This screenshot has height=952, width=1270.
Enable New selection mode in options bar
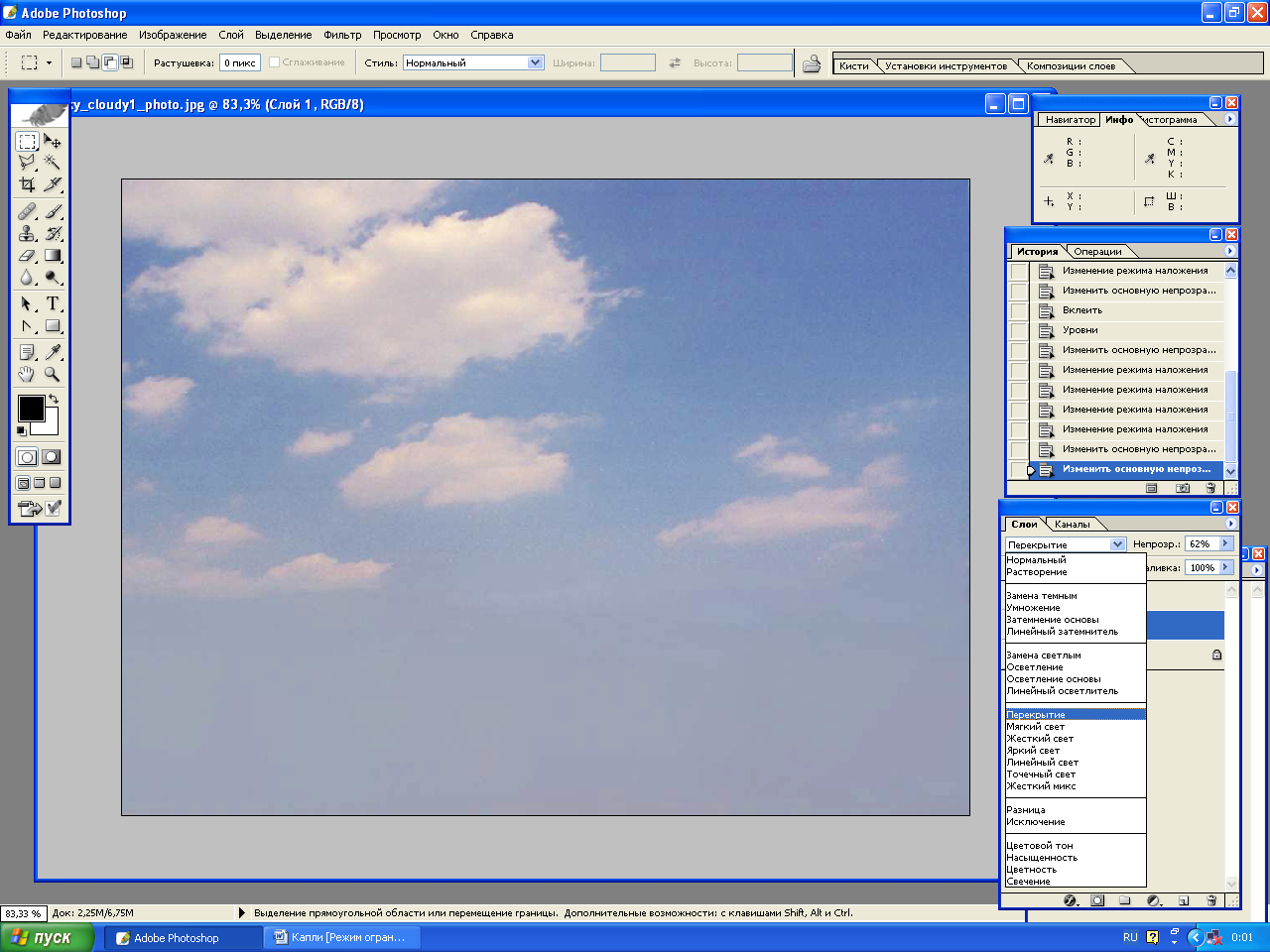pos(76,62)
